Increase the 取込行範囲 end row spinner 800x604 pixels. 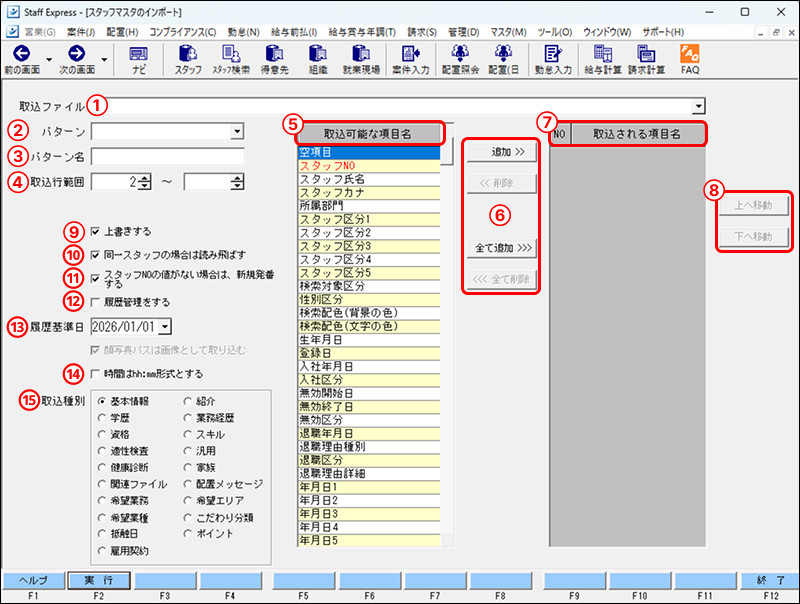tap(238, 178)
